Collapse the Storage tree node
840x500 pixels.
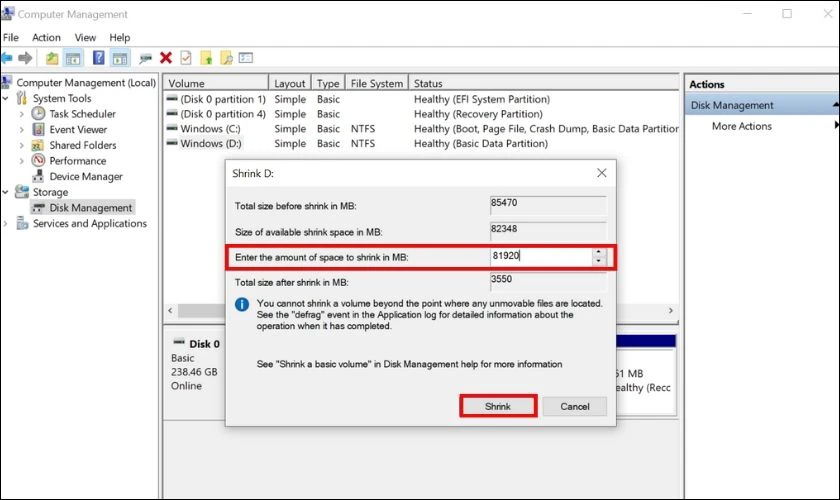click(6, 192)
